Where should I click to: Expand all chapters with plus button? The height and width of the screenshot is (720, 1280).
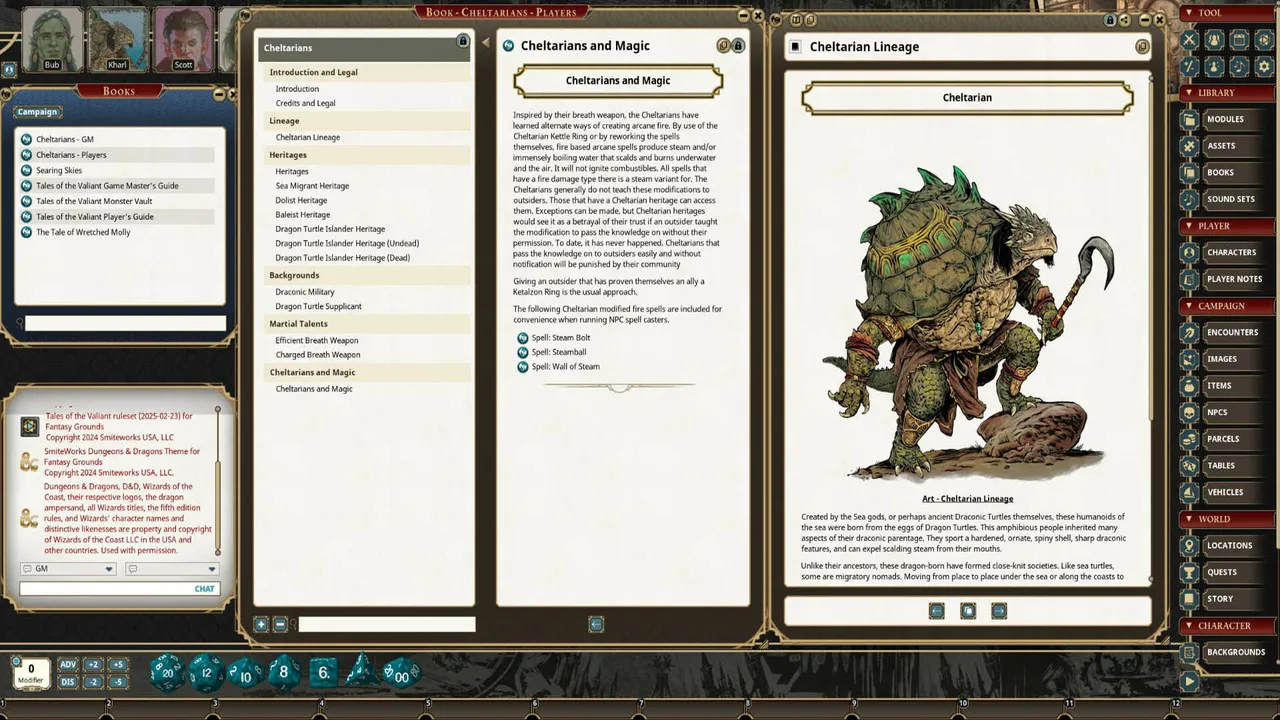click(261, 624)
